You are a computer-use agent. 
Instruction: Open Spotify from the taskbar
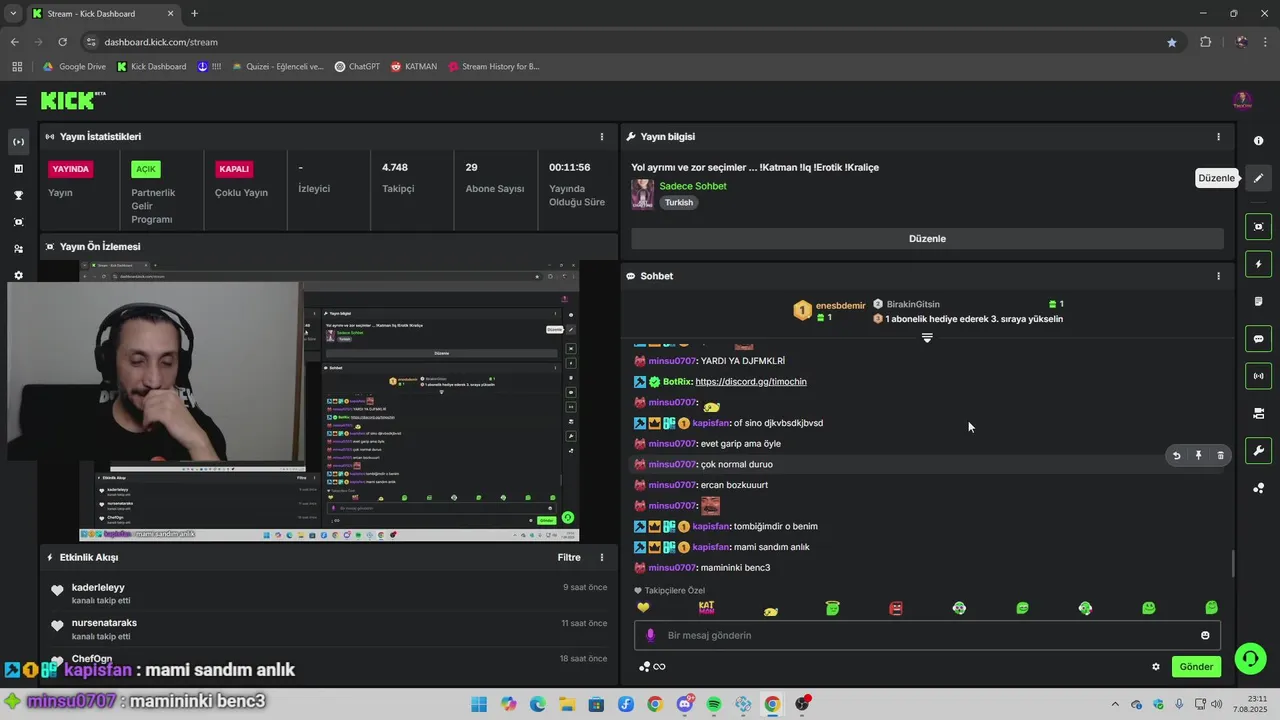(x=714, y=704)
